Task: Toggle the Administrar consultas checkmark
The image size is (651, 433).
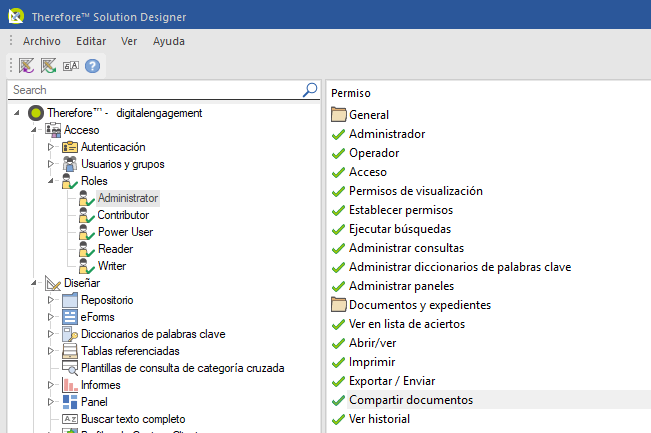Action: [x=338, y=248]
